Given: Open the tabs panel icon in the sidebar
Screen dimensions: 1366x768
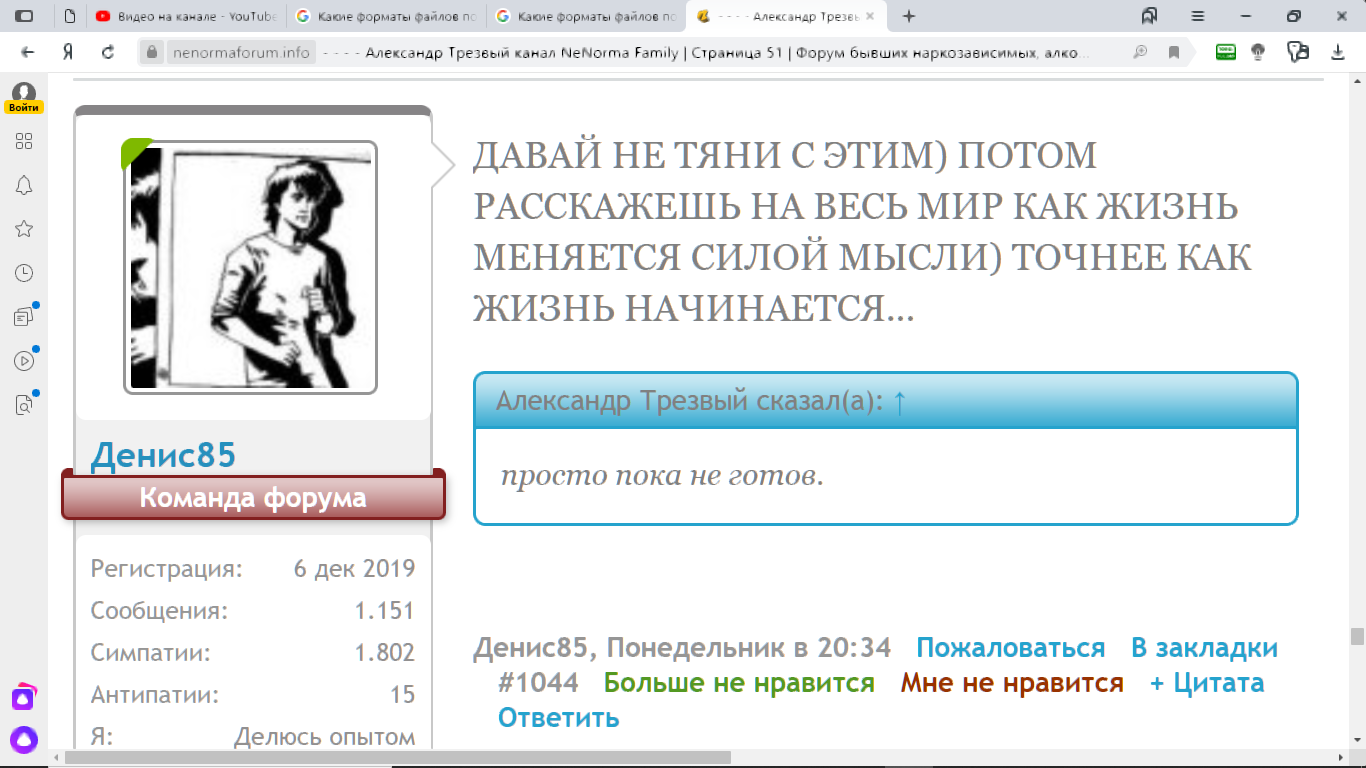Looking at the screenshot, I should coord(24,315).
